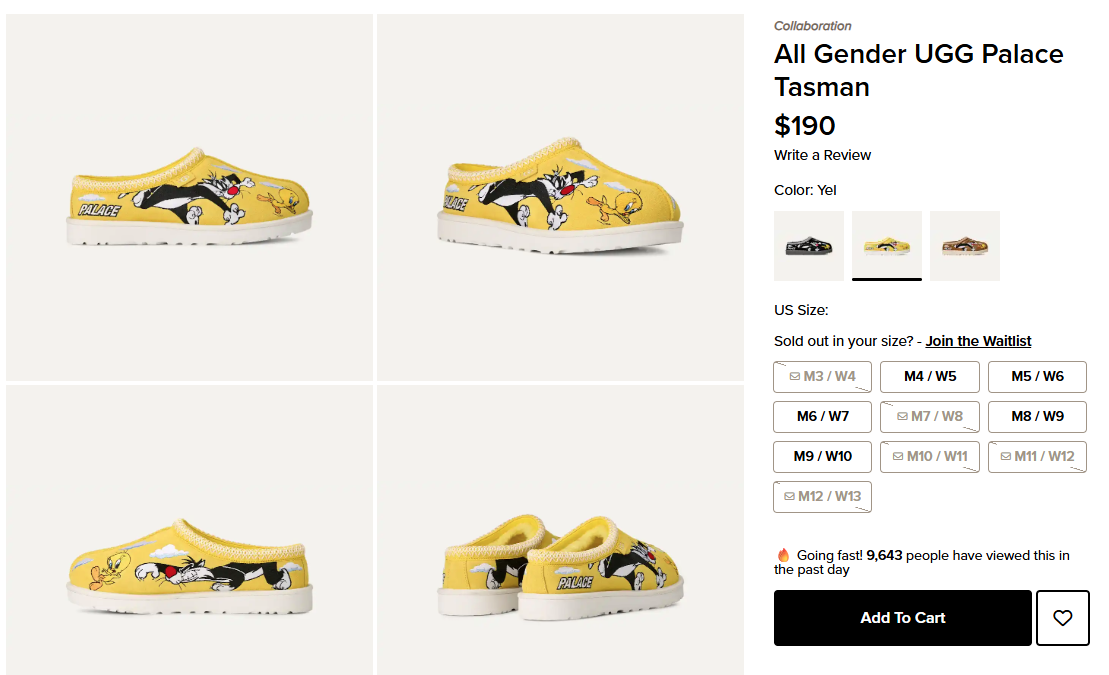This screenshot has width=1109, height=675.
Task: Open the Join the Waitlist link
Action: [x=978, y=341]
